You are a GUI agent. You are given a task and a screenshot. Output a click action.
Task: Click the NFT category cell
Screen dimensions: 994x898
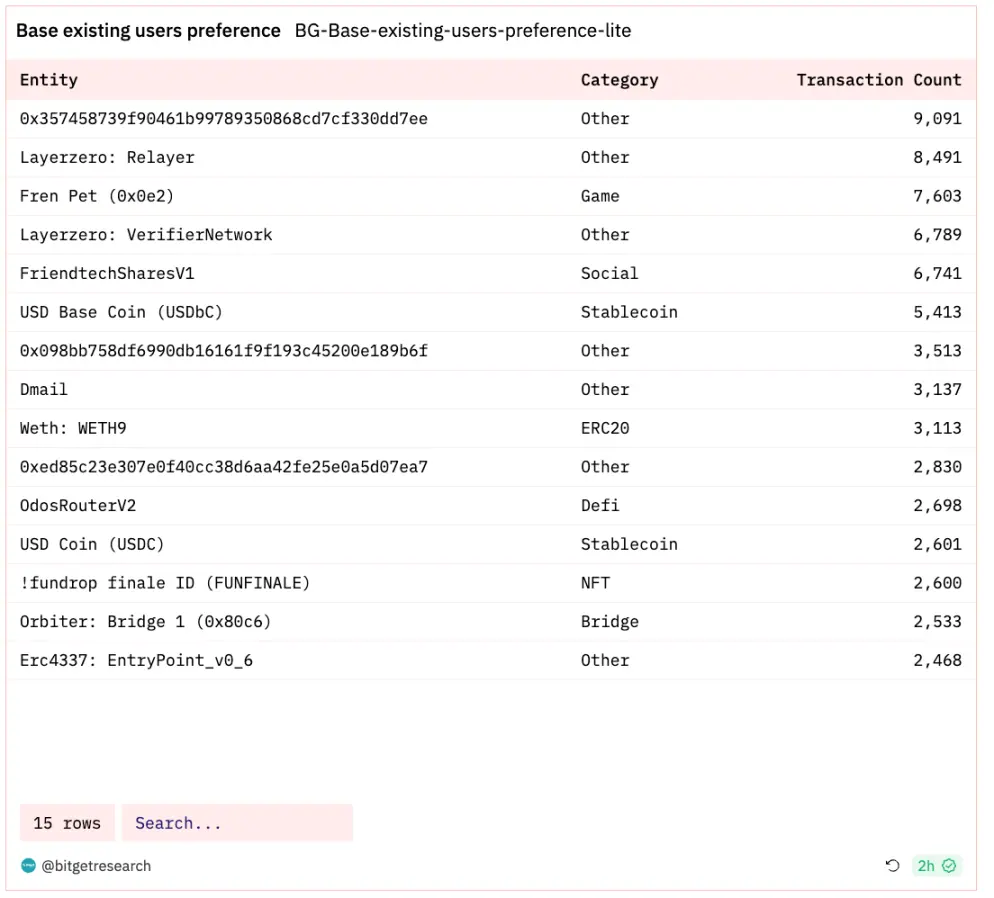coord(595,582)
